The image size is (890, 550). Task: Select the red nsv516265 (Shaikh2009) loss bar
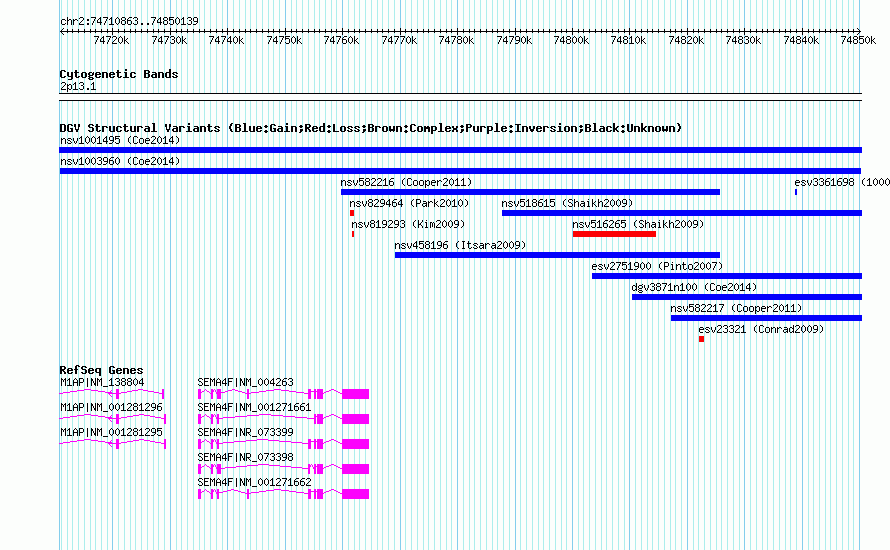[614, 234]
